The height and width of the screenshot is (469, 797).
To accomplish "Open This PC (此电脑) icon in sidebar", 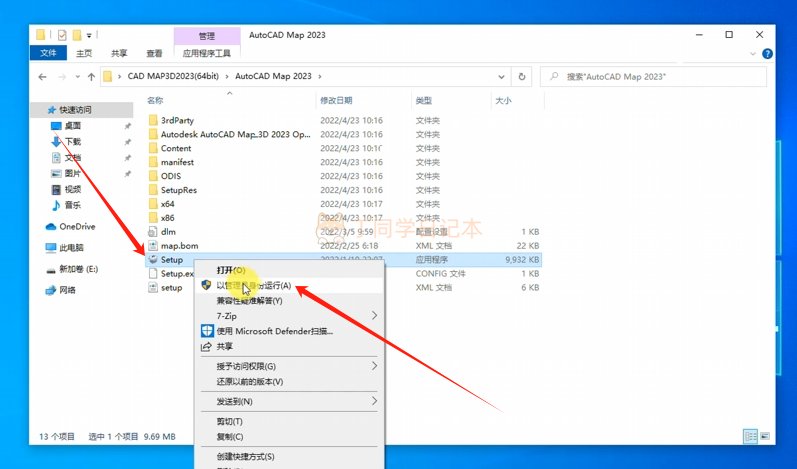I will tap(51, 248).
